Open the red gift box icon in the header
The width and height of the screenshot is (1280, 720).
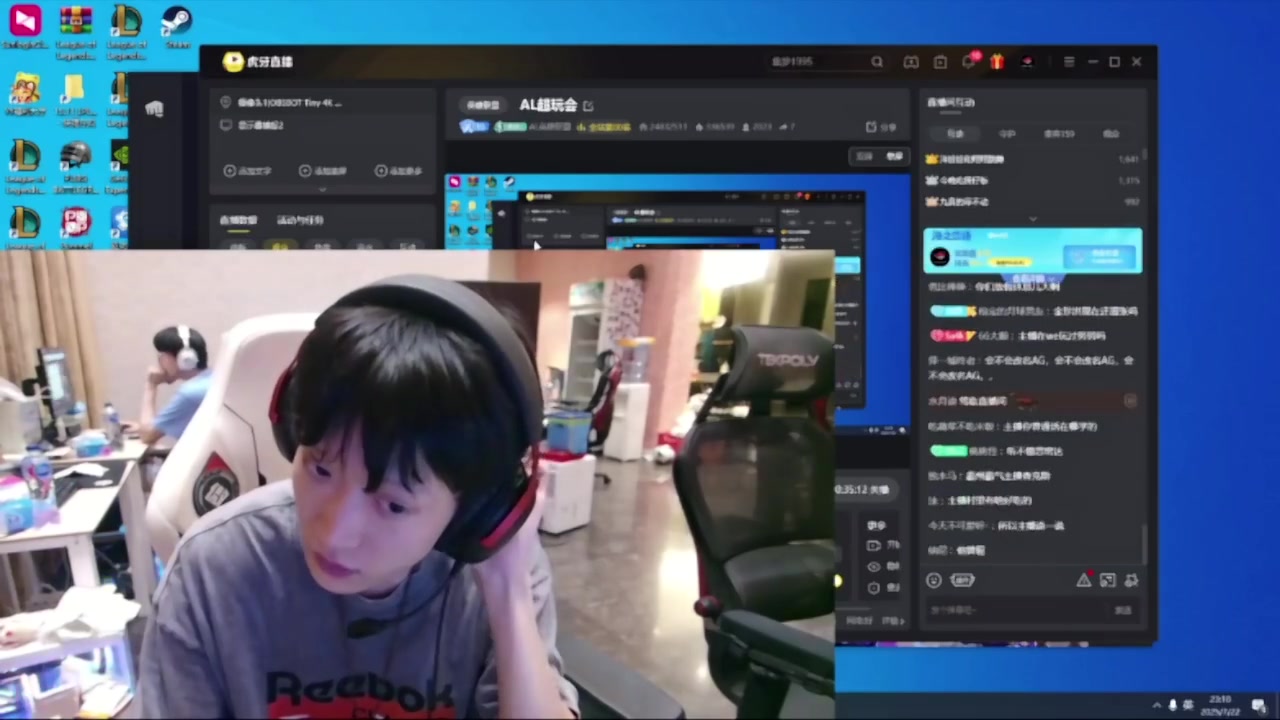tap(997, 62)
